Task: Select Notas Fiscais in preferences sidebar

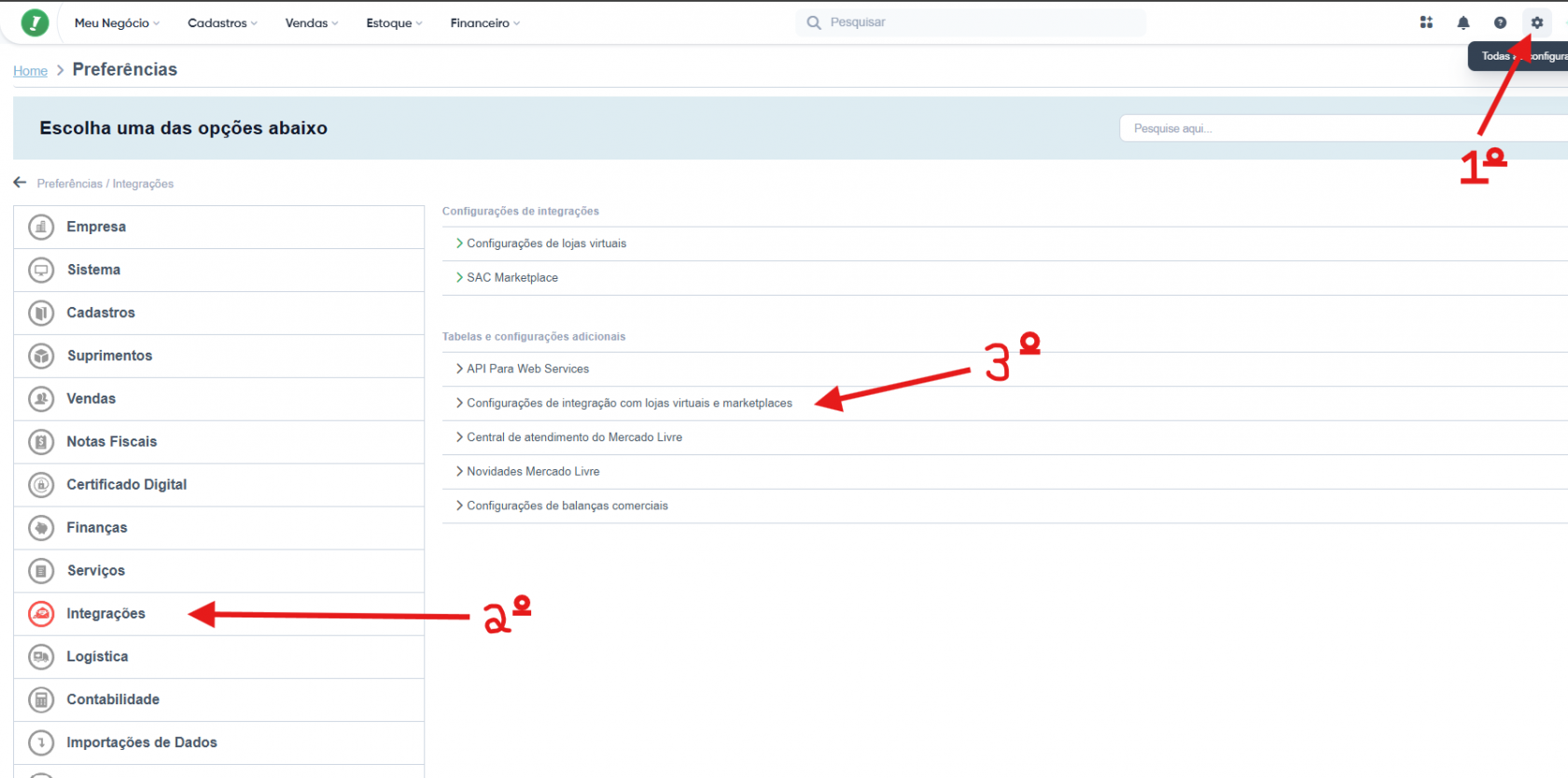Action: click(112, 442)
